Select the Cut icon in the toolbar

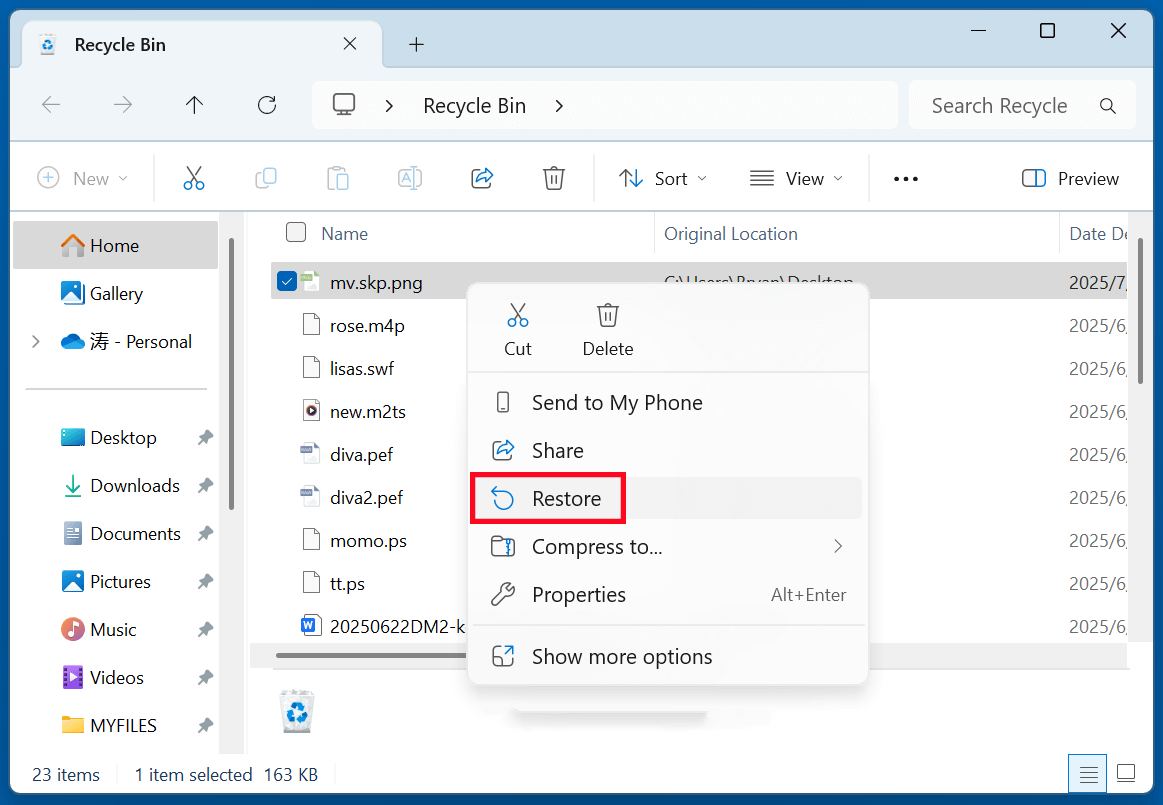pyautogui.click(x=193, y=178)
